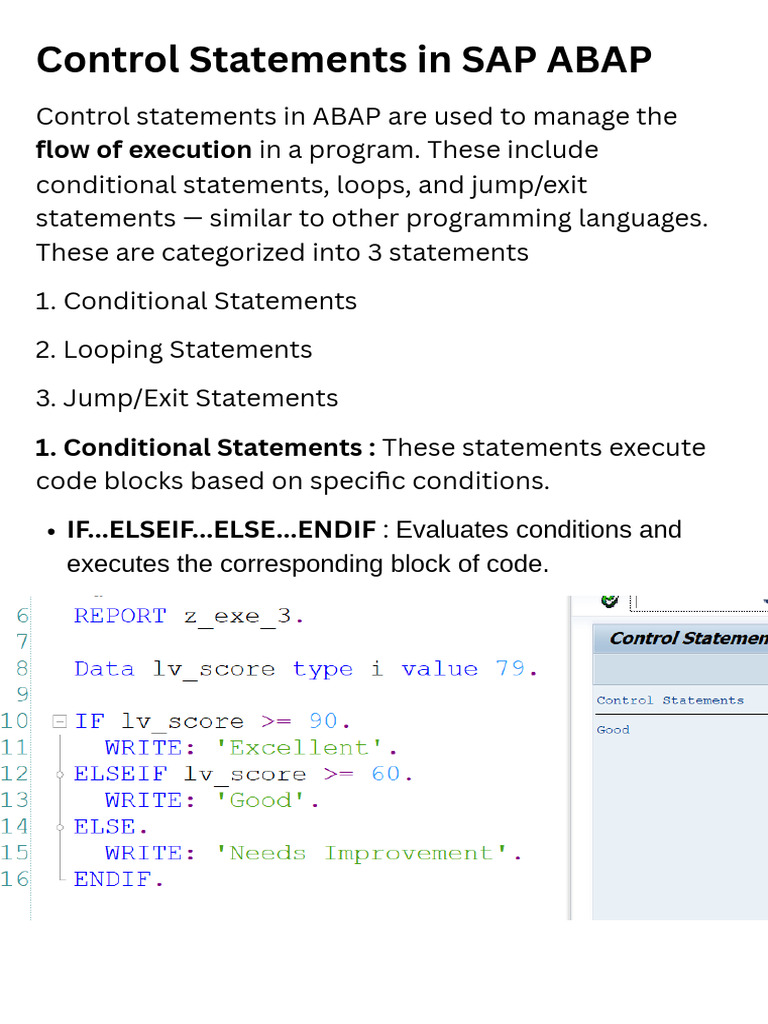The width and height of the screenshot is (768, 1024).
Task: Click the bold IF...ELSEIF...ELSE...ENDIF bullet text
Action: pos(221,529)
